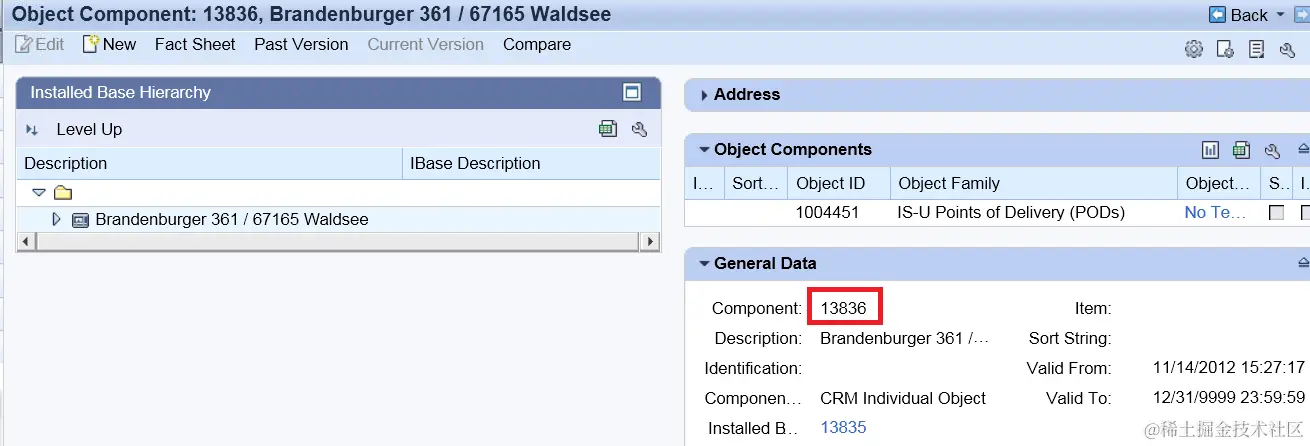Open the Back history dropdown arrow
This screenshot has height=446, width=1310.
1279,15
